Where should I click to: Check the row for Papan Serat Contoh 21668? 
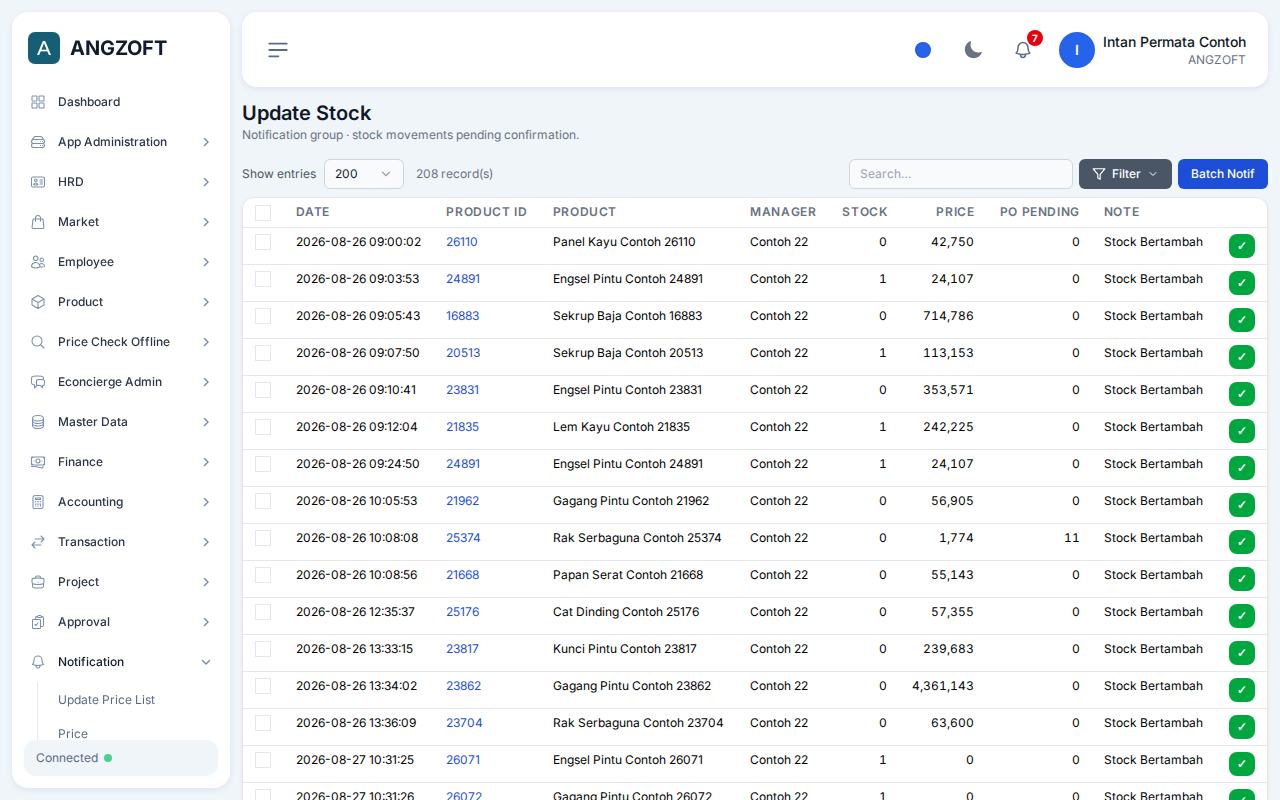pos(263,575)
